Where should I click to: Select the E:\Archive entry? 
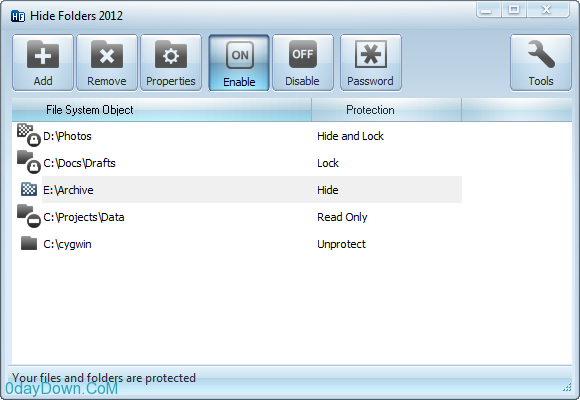[68, 190]
